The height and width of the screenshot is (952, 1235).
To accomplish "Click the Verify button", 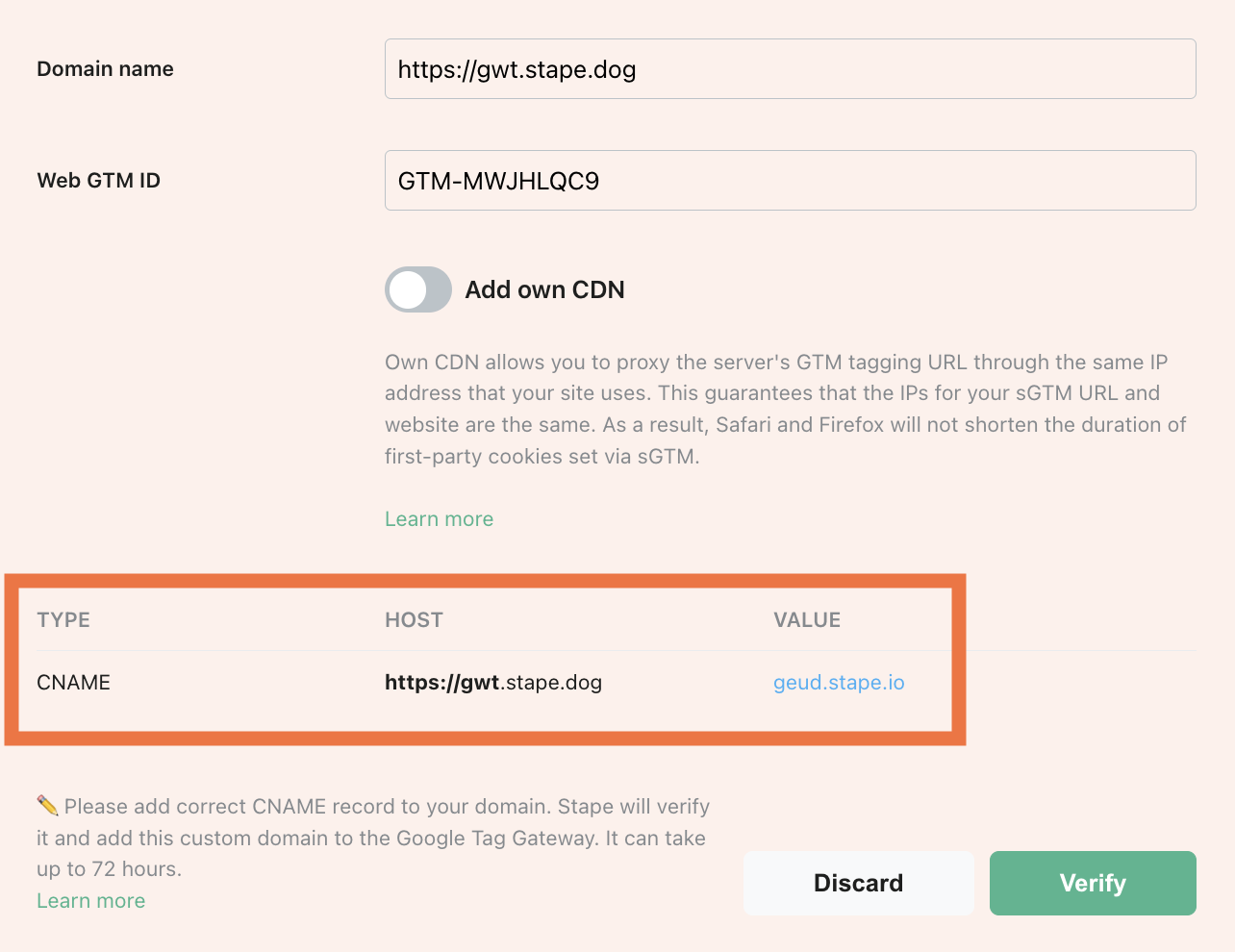I will coord(1093,883).
